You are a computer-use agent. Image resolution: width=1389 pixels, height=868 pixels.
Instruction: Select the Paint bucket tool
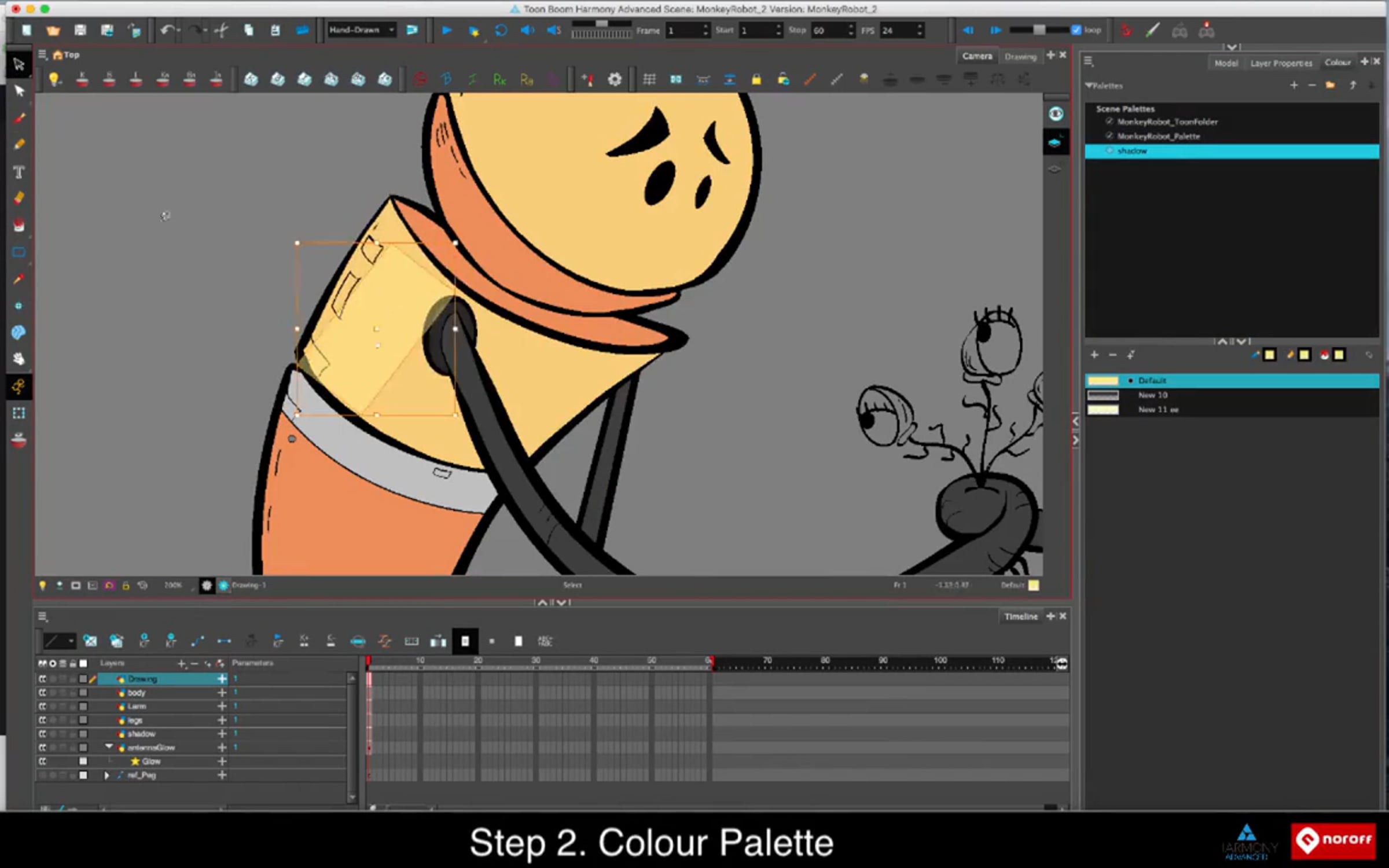19,225
